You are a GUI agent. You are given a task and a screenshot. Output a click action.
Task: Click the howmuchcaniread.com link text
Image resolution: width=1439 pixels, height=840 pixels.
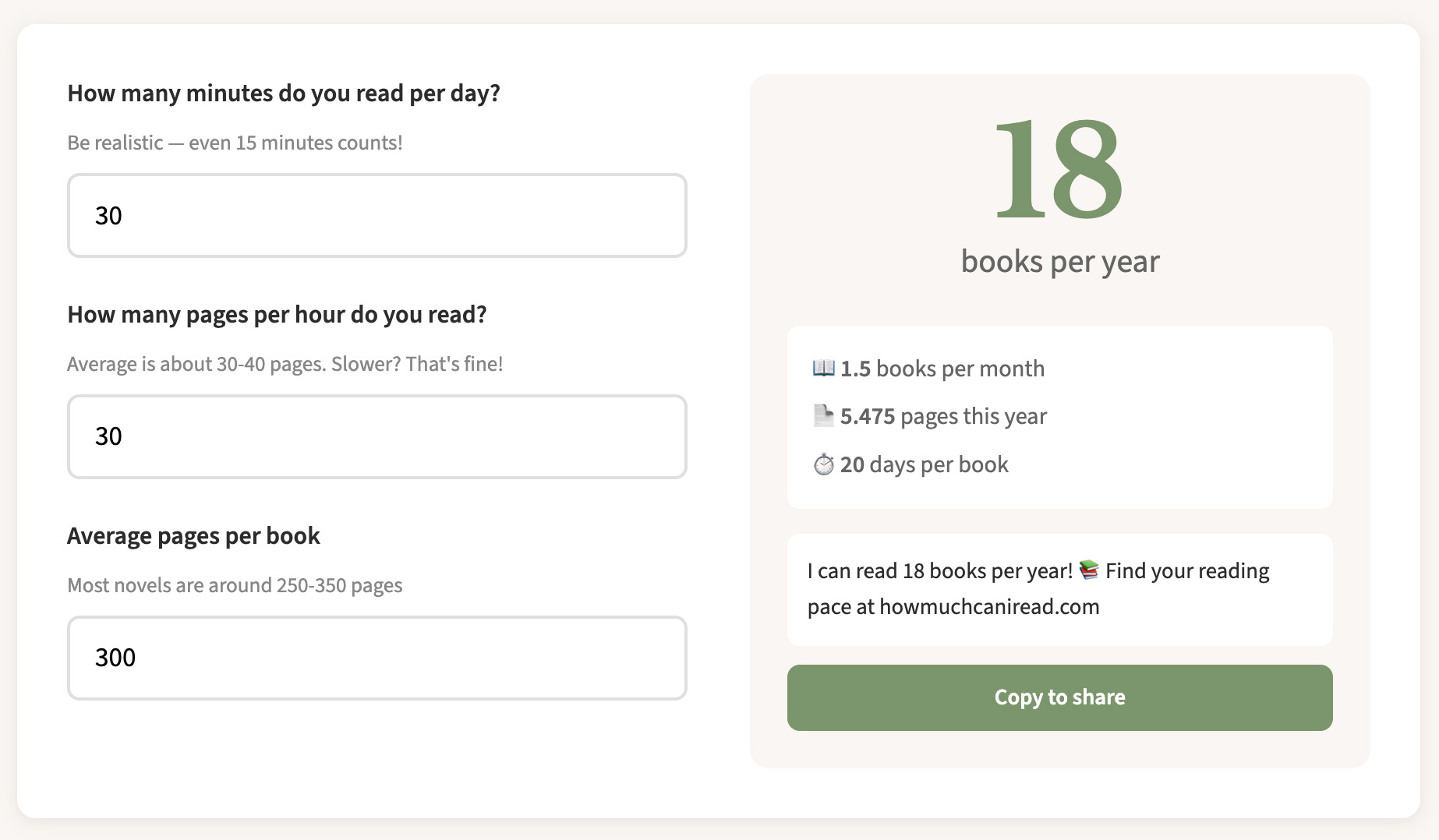[x=988, y=606]
